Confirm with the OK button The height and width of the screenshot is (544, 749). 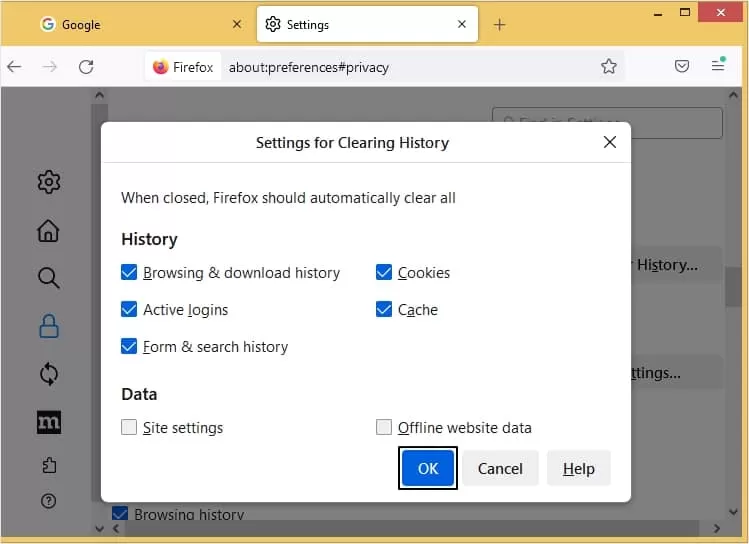tap(428, 468)
